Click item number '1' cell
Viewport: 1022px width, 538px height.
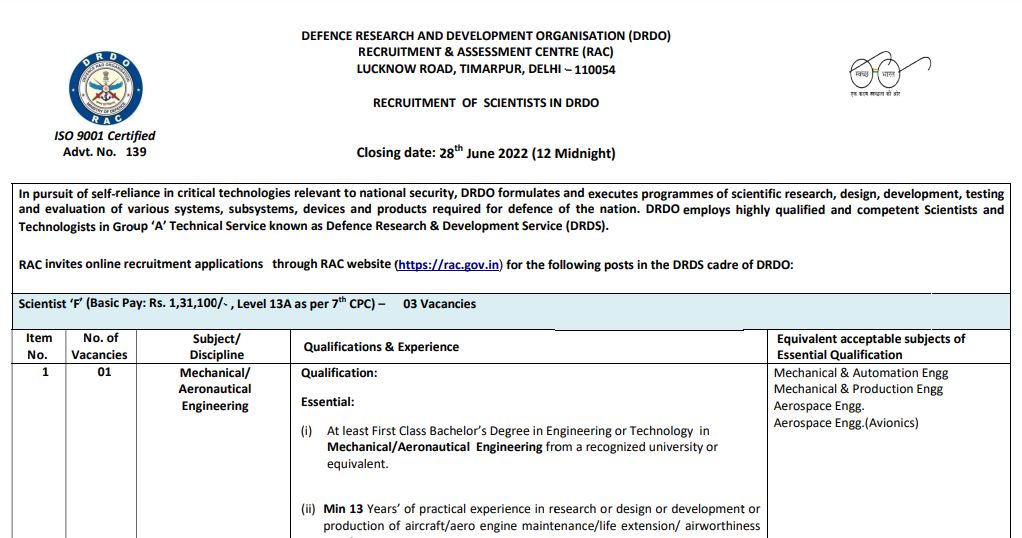(x=45, y=372)
